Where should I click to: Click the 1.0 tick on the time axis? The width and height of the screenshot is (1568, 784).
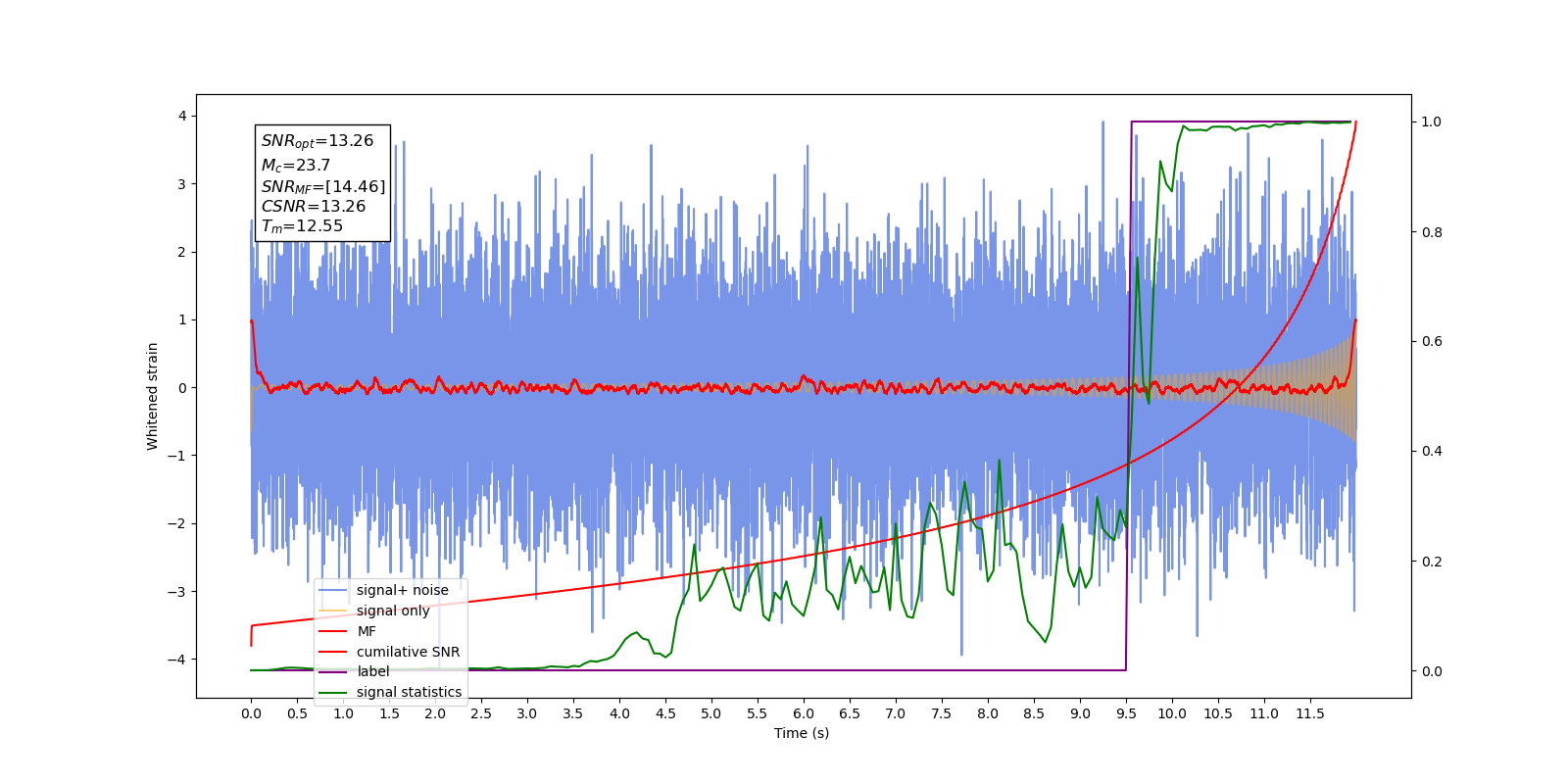coord(343,713)
